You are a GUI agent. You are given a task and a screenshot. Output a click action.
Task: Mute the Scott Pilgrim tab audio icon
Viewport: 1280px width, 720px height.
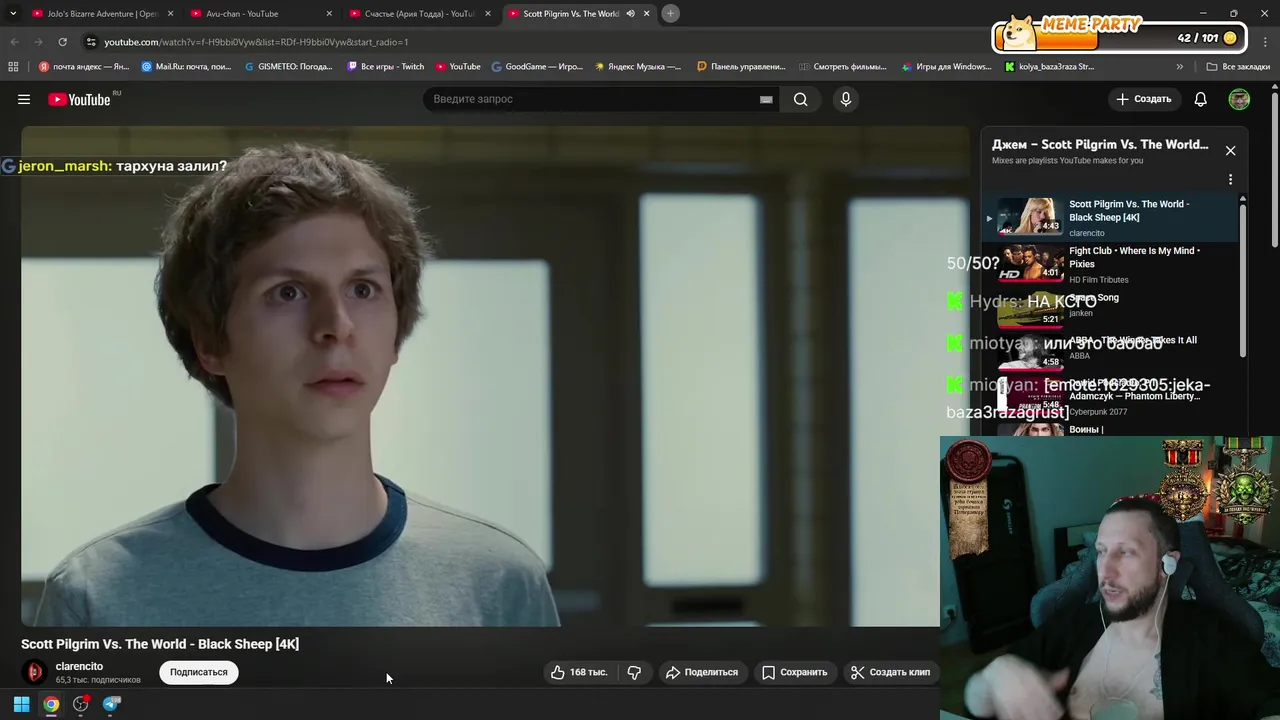pyautogui.click(x=630, y=14)
